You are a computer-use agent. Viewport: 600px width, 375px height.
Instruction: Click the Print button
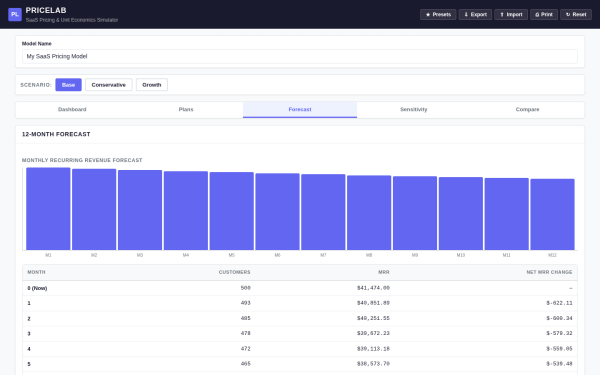(x=544, y=15)
